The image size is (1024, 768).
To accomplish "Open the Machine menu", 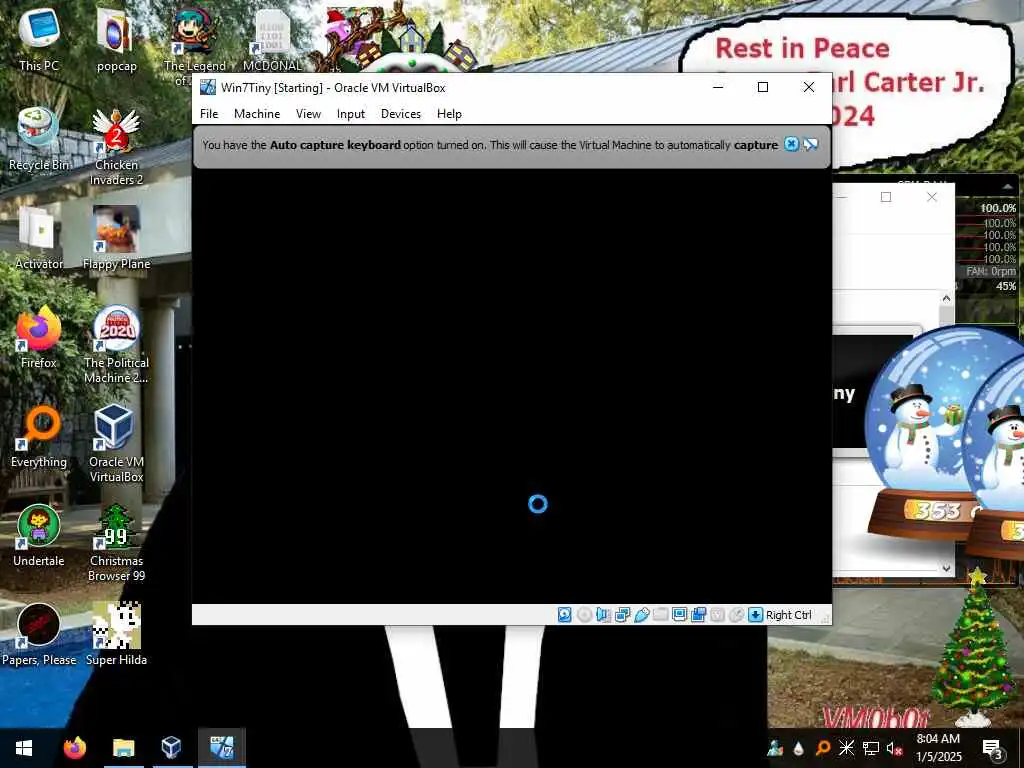I will click(x=257, y=114).
